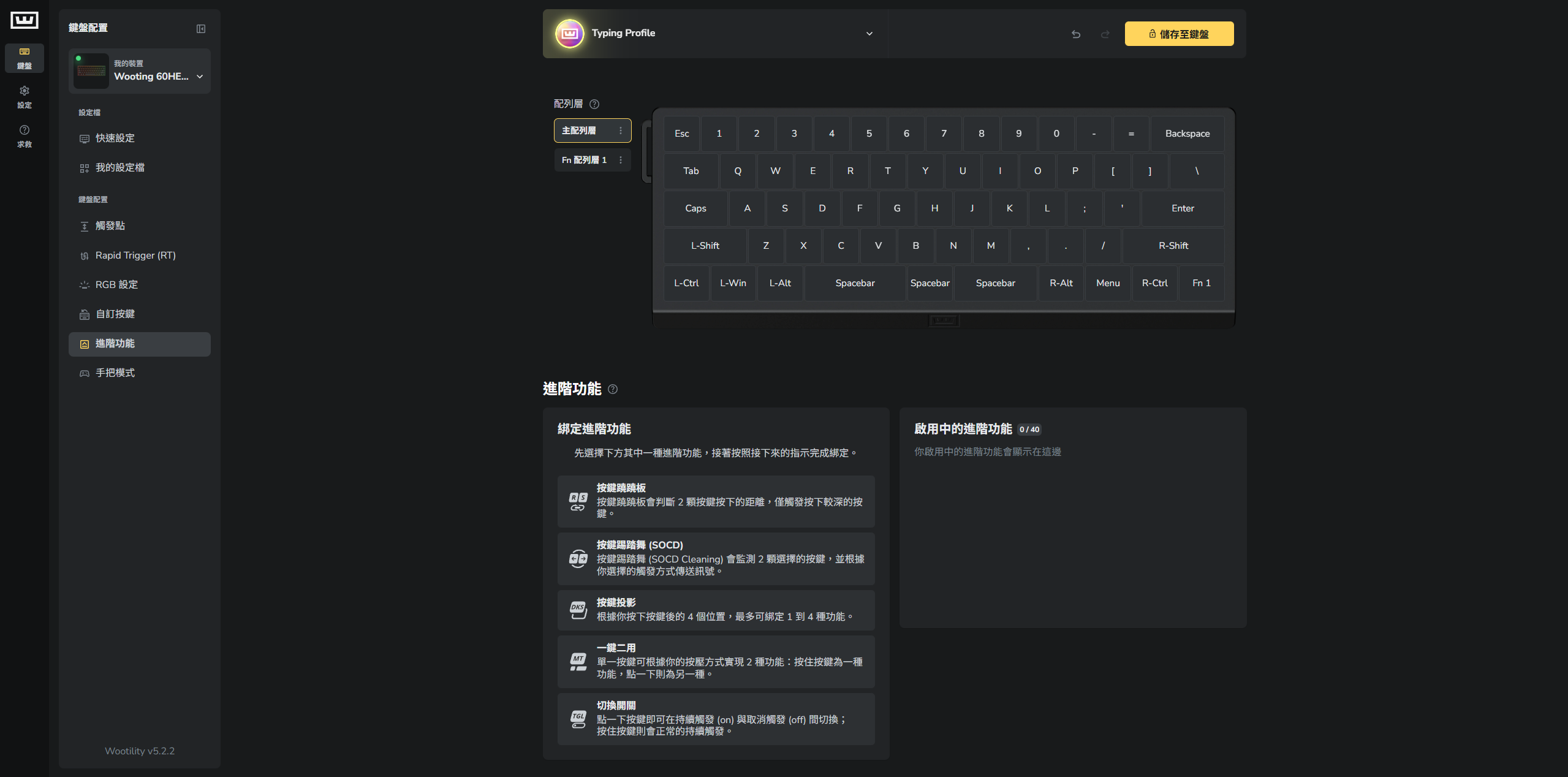Select Fn 配列層 1 layer
This screenshot has width=1568, height=777.
(584, 160)
